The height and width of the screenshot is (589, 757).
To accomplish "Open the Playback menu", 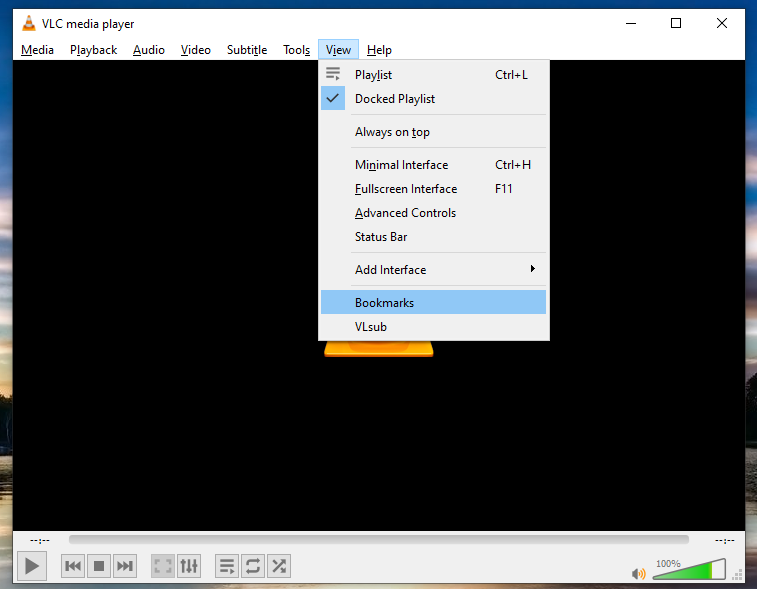I will pyautogui.click(x=93, y=50).
